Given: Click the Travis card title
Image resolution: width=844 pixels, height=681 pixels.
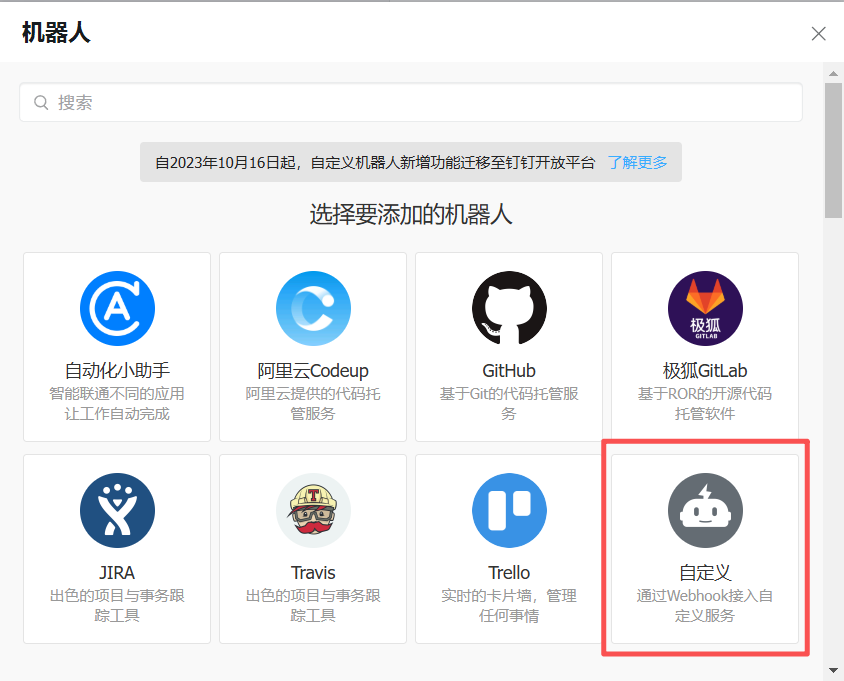Looking at the screenshot, I should click(313, 572).
